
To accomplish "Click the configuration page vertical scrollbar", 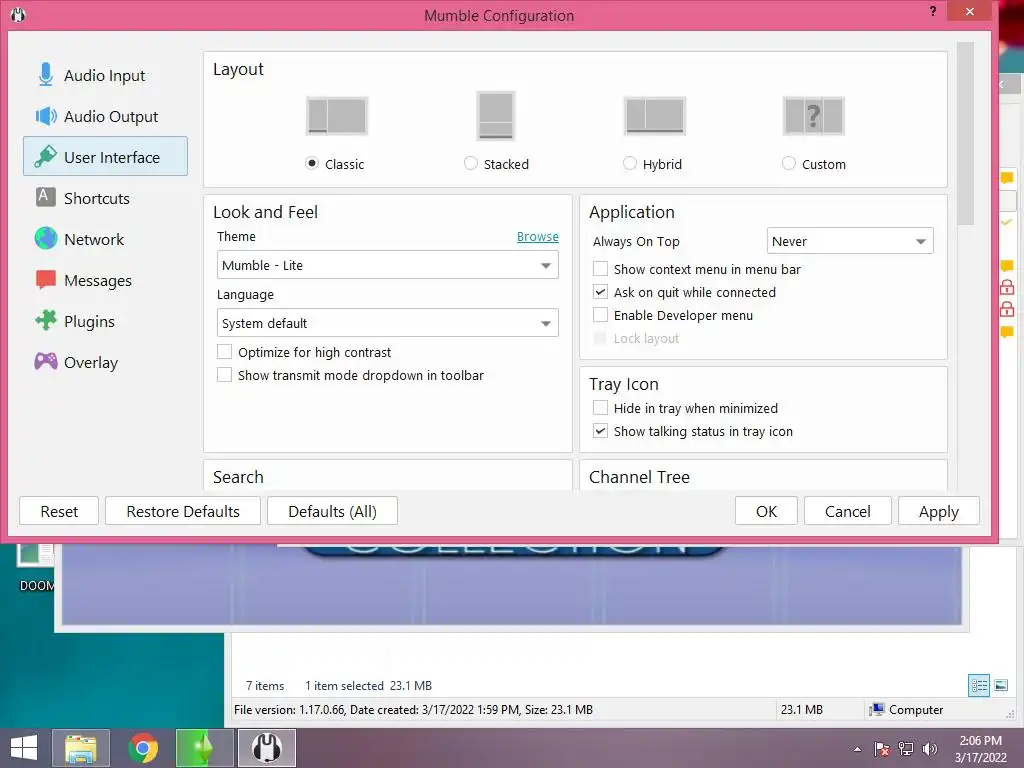I will click(965, 134).
